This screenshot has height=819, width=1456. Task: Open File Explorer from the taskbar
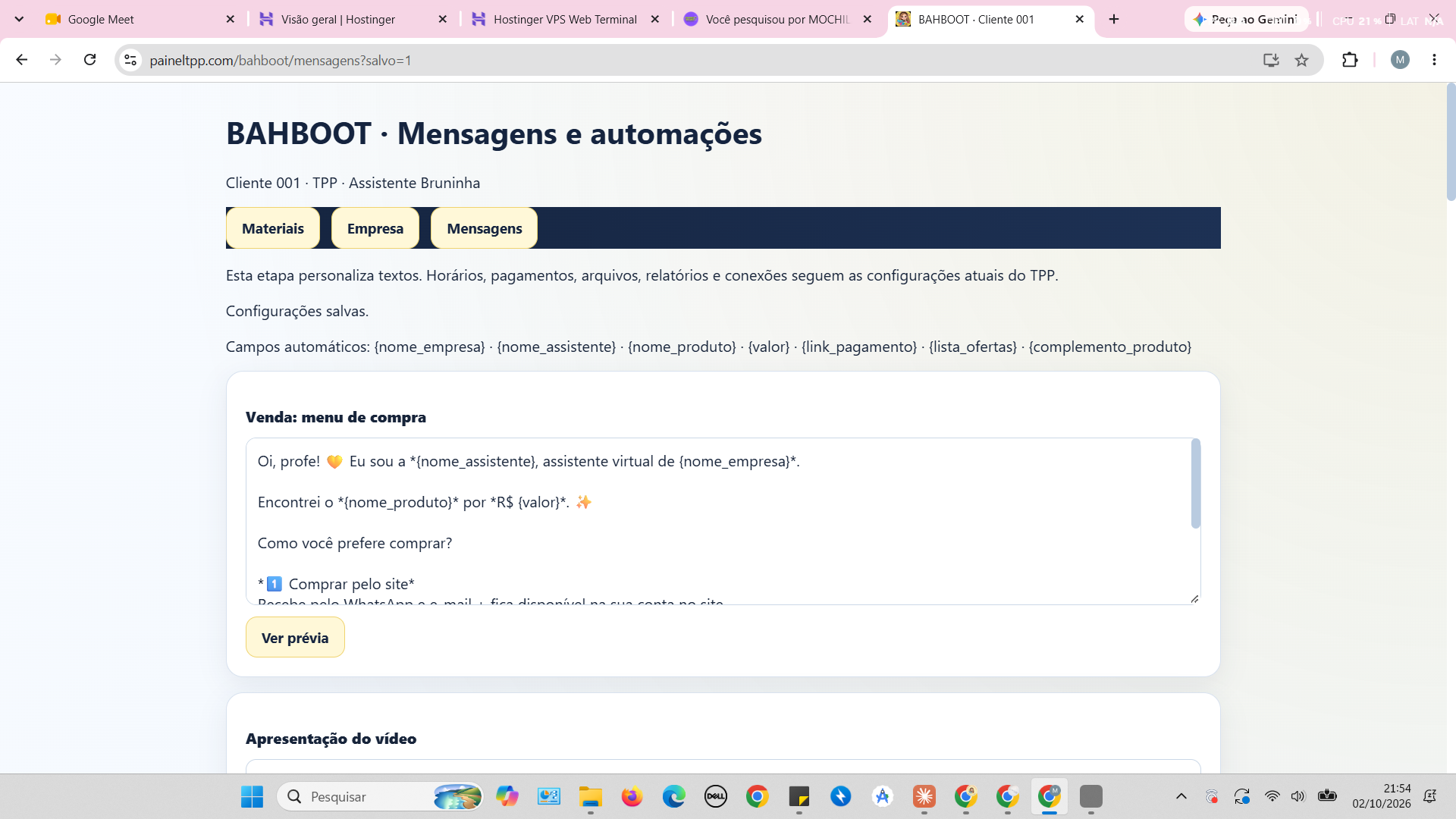pyautogui.click(x=591, y=796)
